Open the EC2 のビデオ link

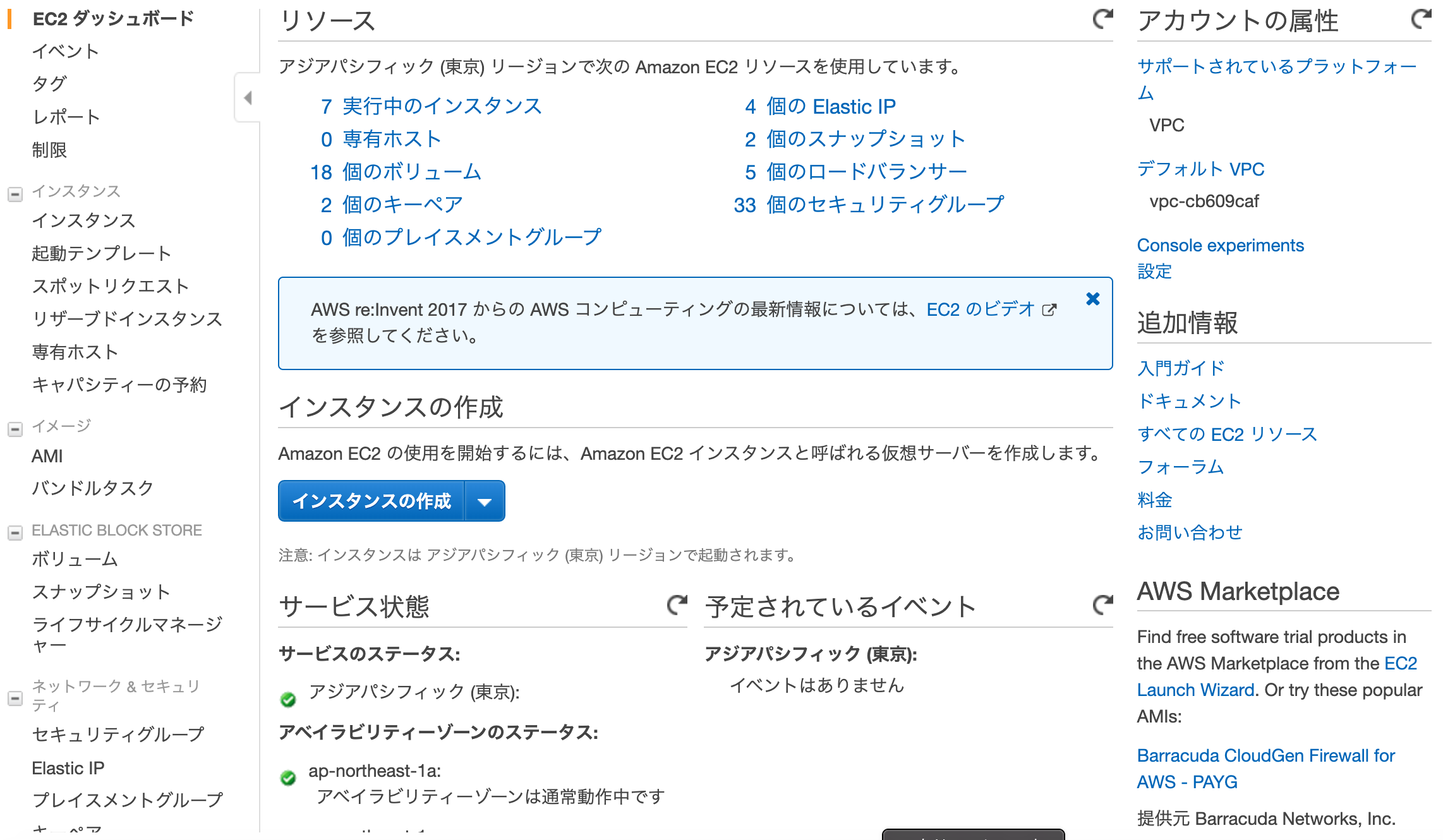coord(981,309)
